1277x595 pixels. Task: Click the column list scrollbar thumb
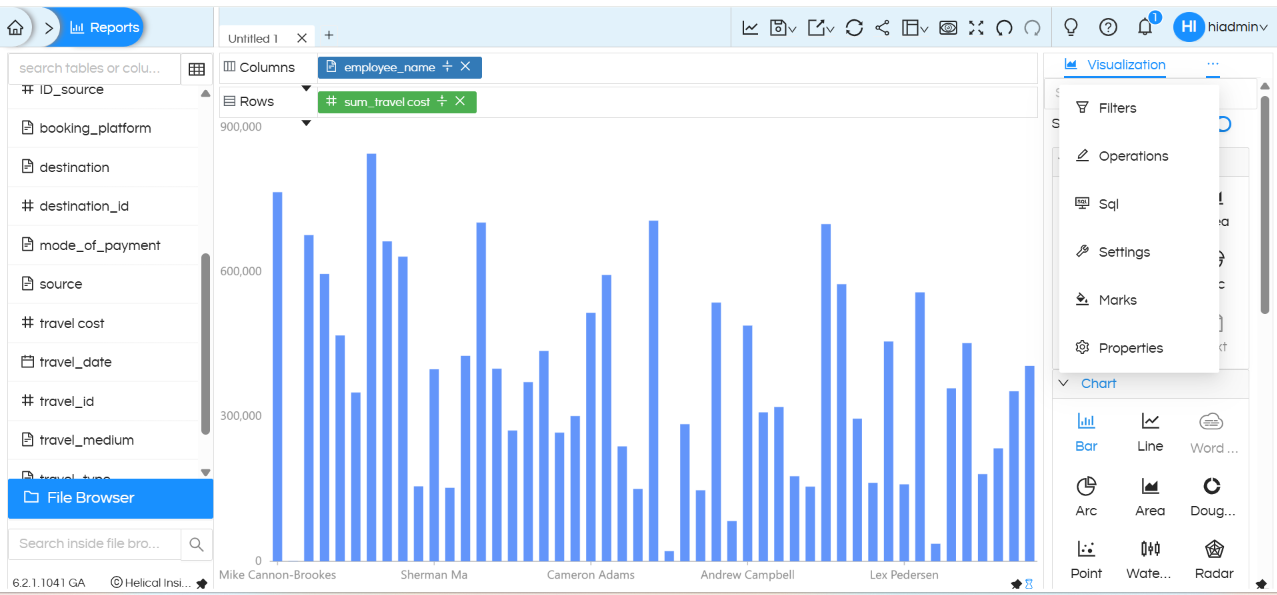click(206, 343)
